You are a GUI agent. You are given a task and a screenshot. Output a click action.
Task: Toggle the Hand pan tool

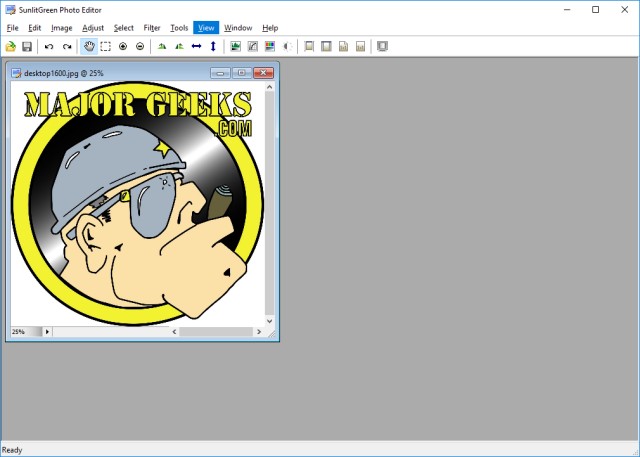click(89, 46)
